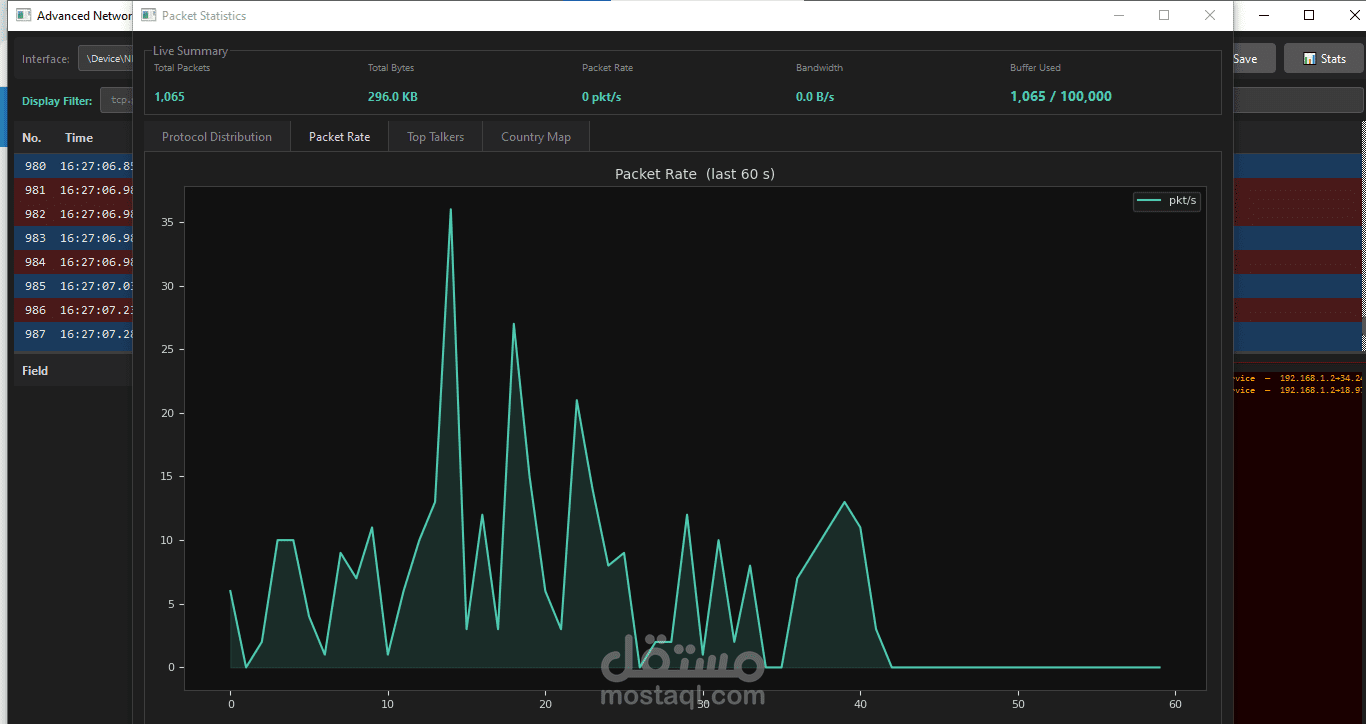Select packet row number 983
1366x724 pixels.
[73, 238]
